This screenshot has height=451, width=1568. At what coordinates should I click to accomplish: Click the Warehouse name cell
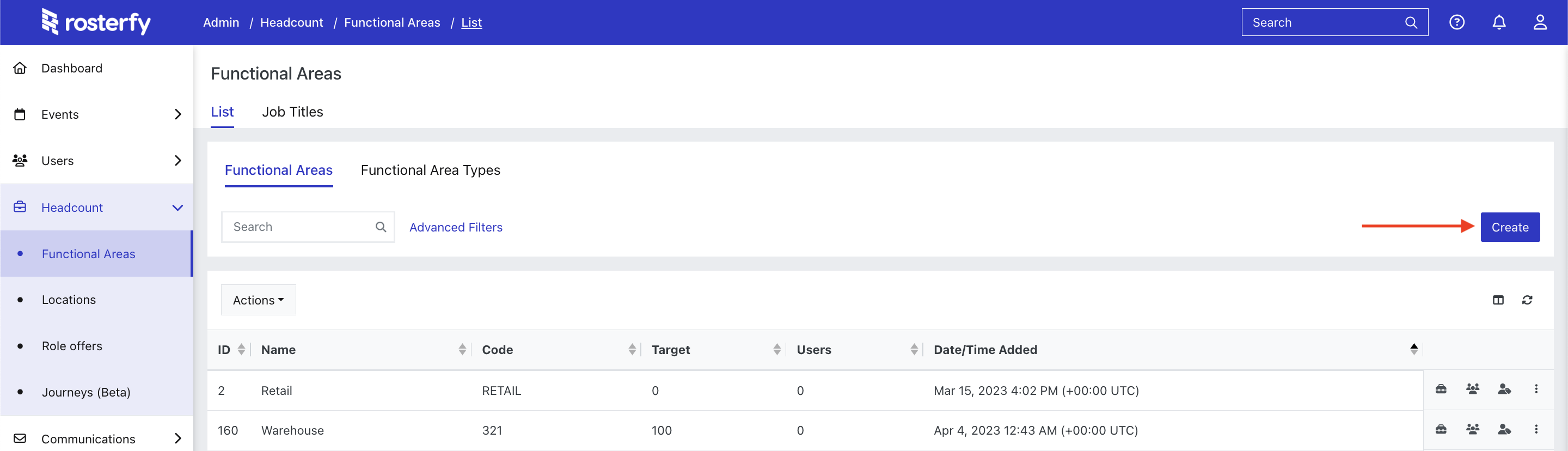[x=292, y=430]
